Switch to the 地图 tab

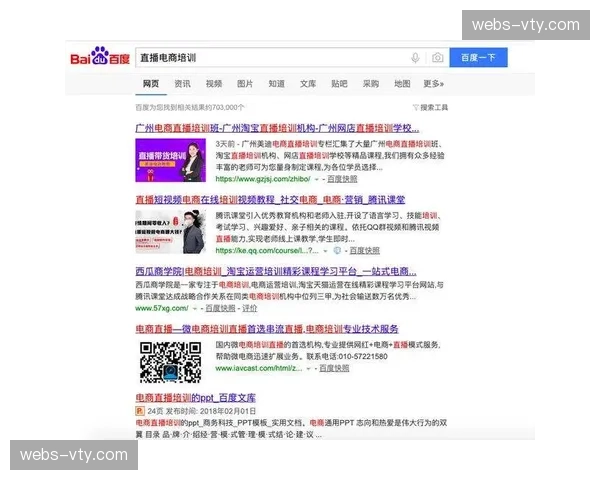point(402,83)
